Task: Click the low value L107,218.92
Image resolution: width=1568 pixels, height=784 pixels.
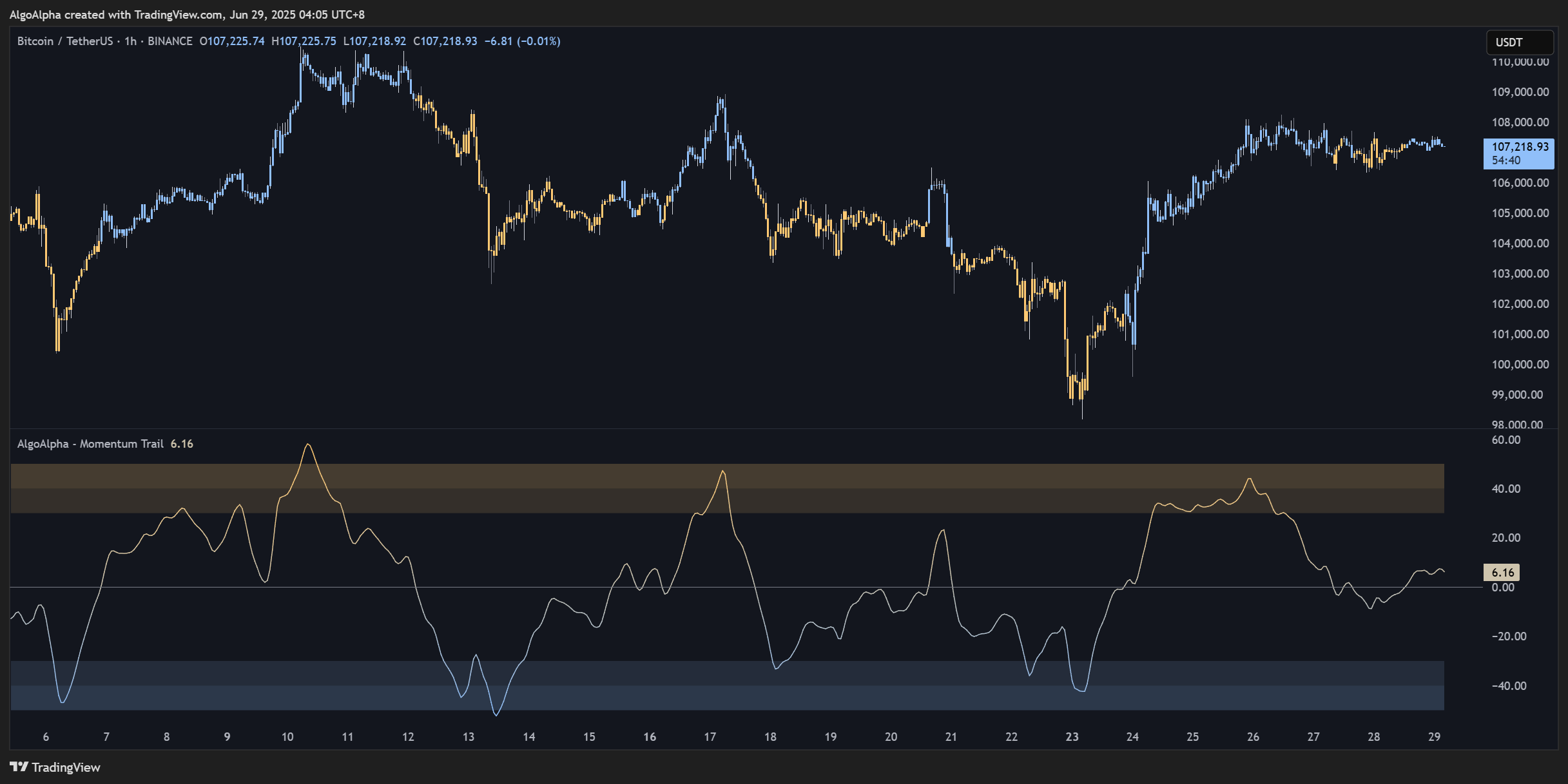Action: (374, 41)
